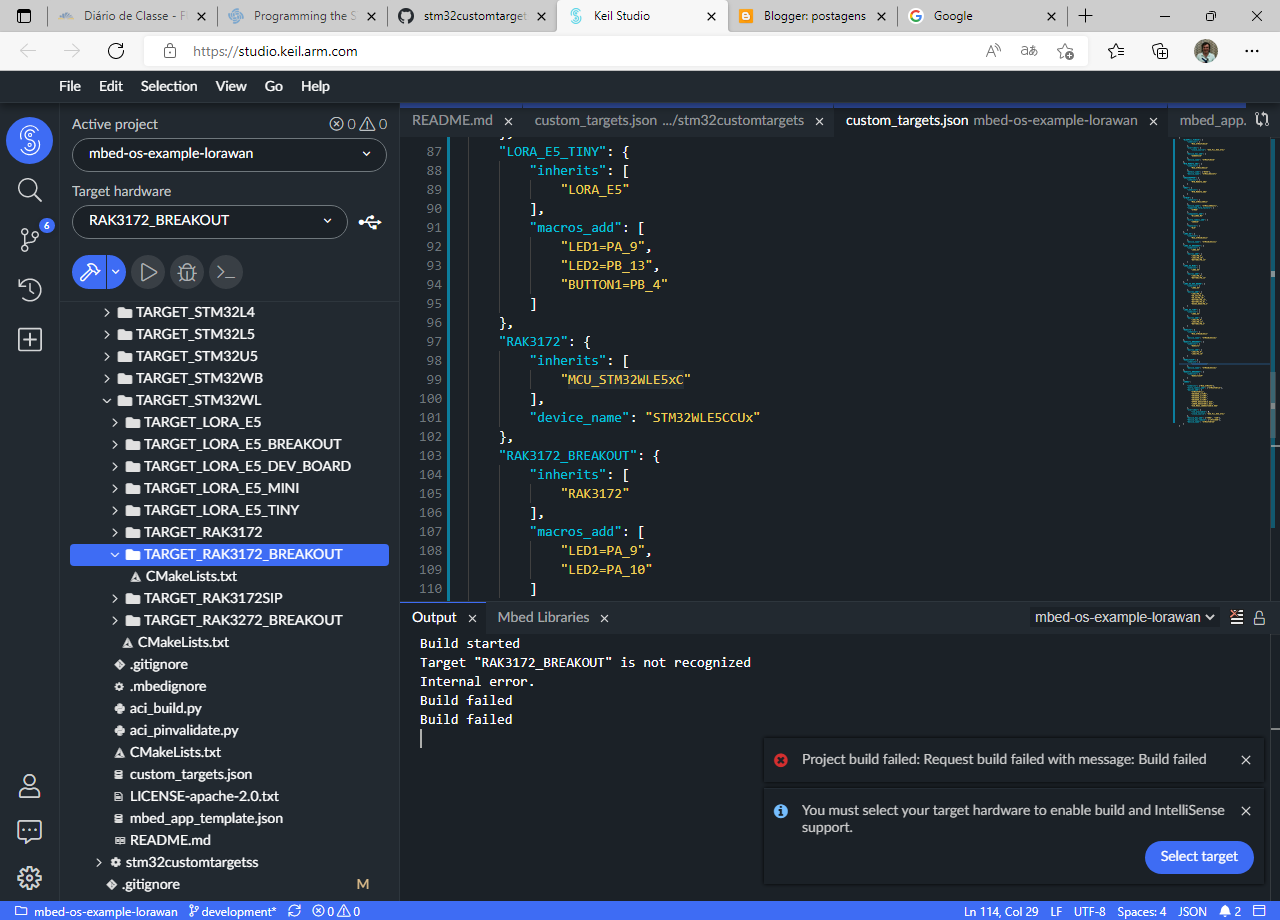Image resolution: width=1280 pixels, height=920 pixels.
Task: Start the debugger with the bug icon
Action: coord(186,271)
